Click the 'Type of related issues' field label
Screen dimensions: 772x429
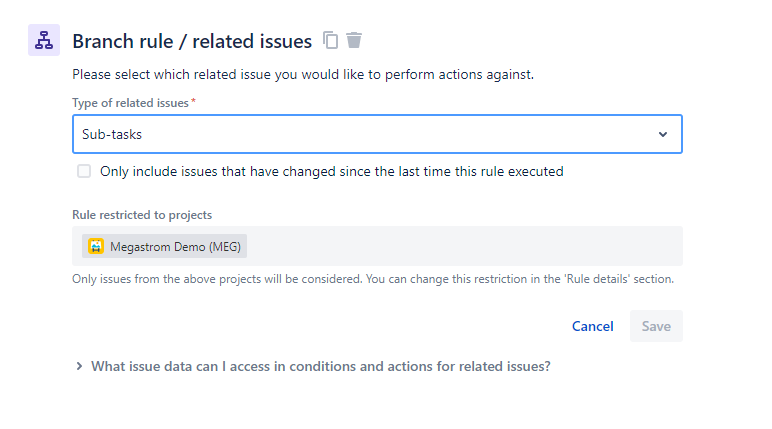click(130, 103)
